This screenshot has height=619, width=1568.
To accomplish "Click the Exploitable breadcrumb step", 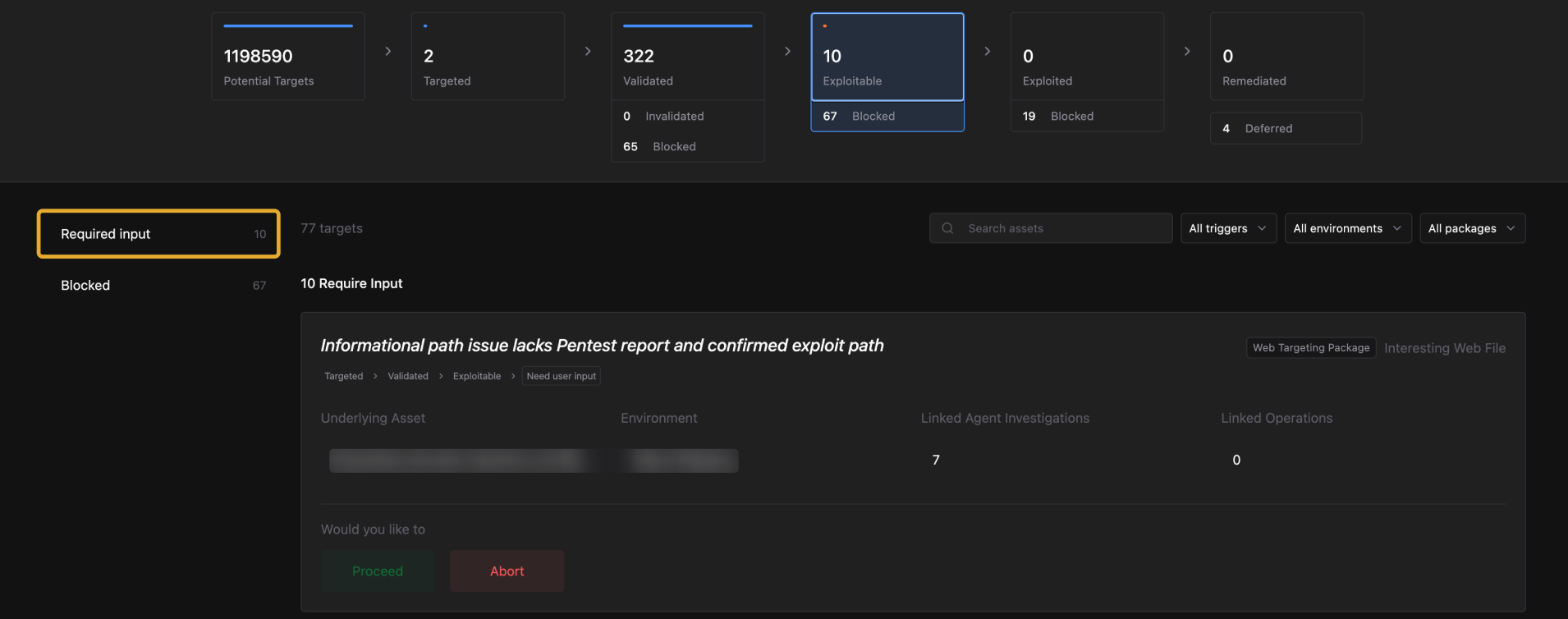I will click(x=477, y=376).
